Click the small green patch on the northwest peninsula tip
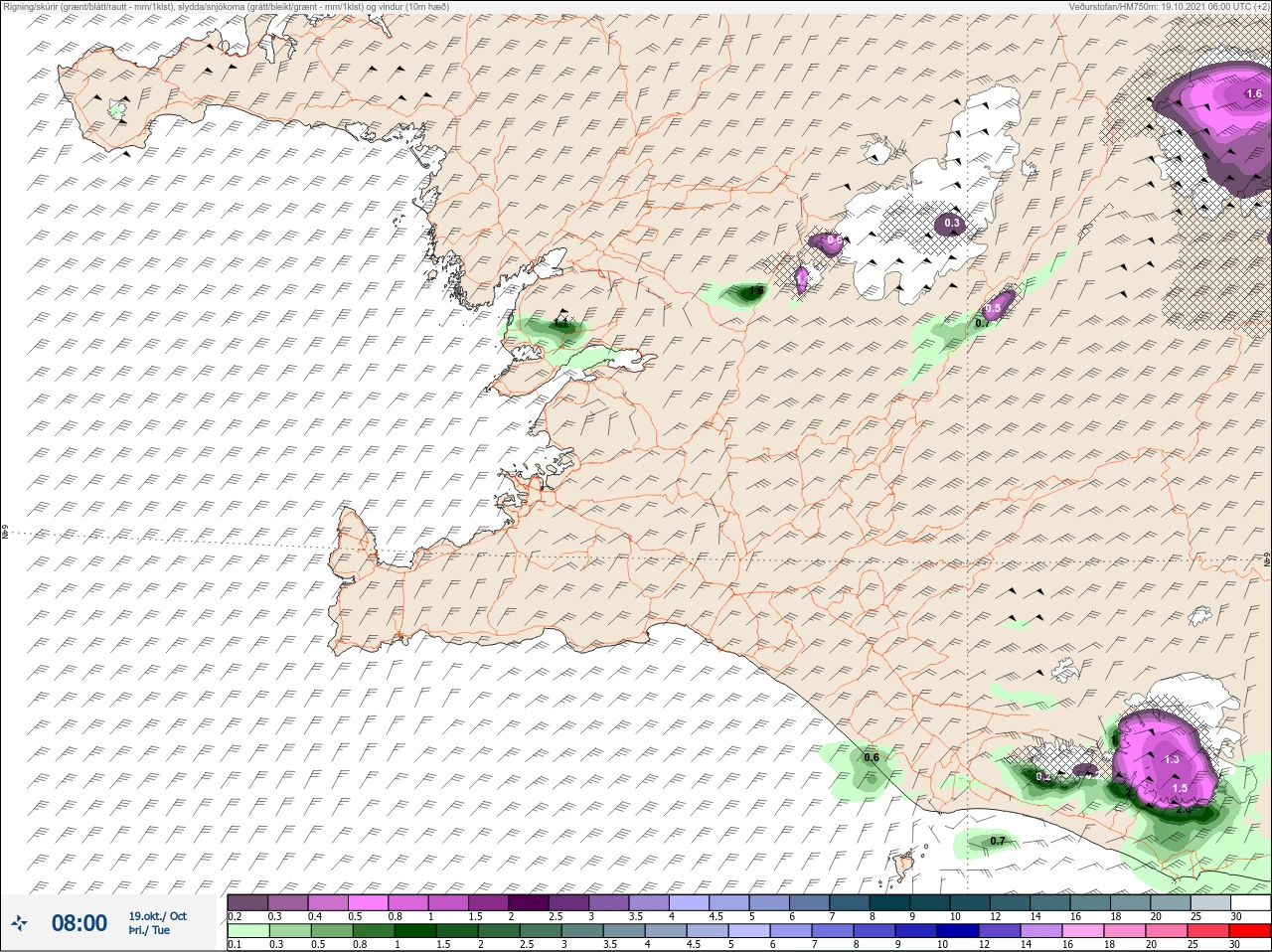This screenshot has width=1272, height=952. tap(117, 110)
